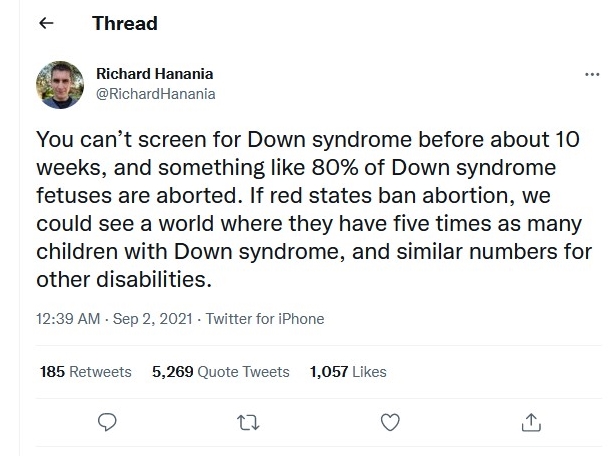Click the retweet arrows icon
The image size is (608, 456).
[248, 423]
